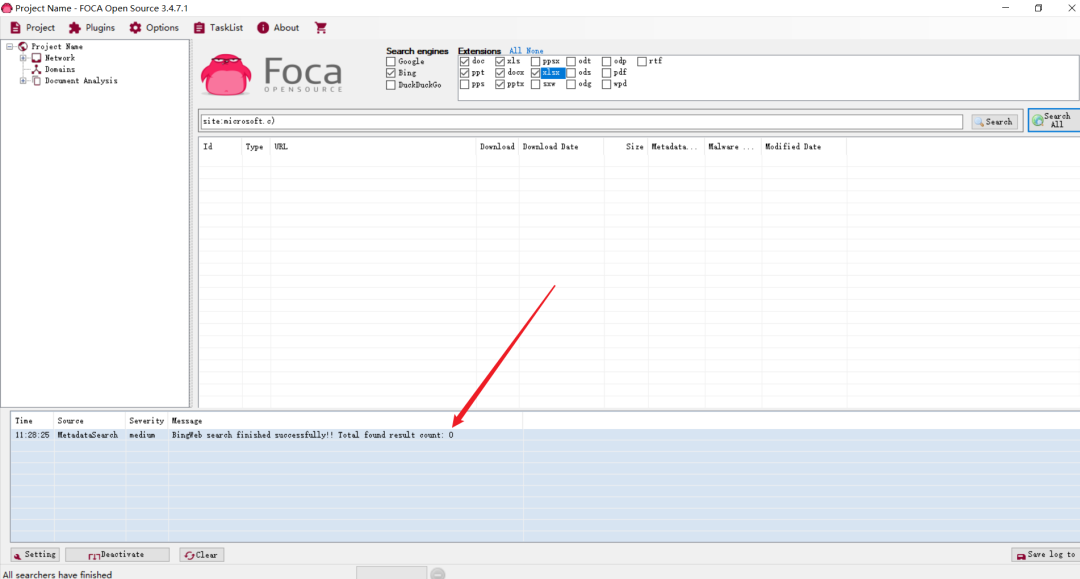Uncheck the docx extension
The image size is (1080, 579).
click(500, 73)
